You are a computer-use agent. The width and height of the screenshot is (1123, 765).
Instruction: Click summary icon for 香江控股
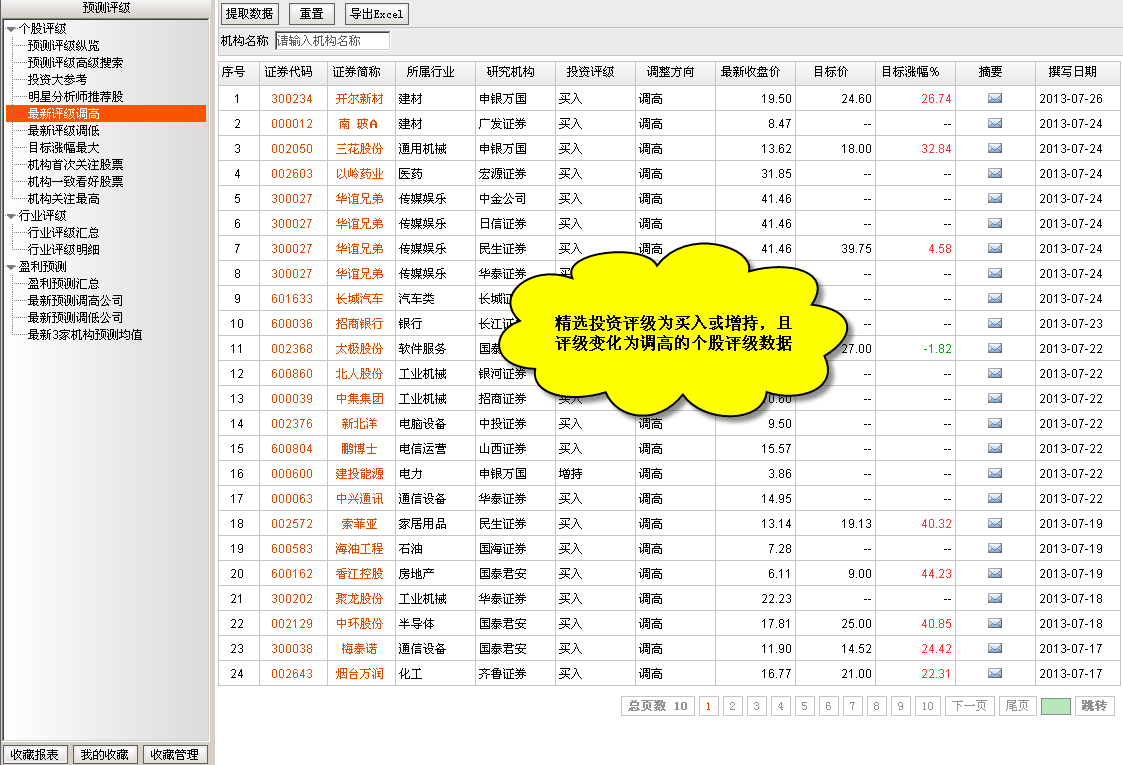click(994, 573)
